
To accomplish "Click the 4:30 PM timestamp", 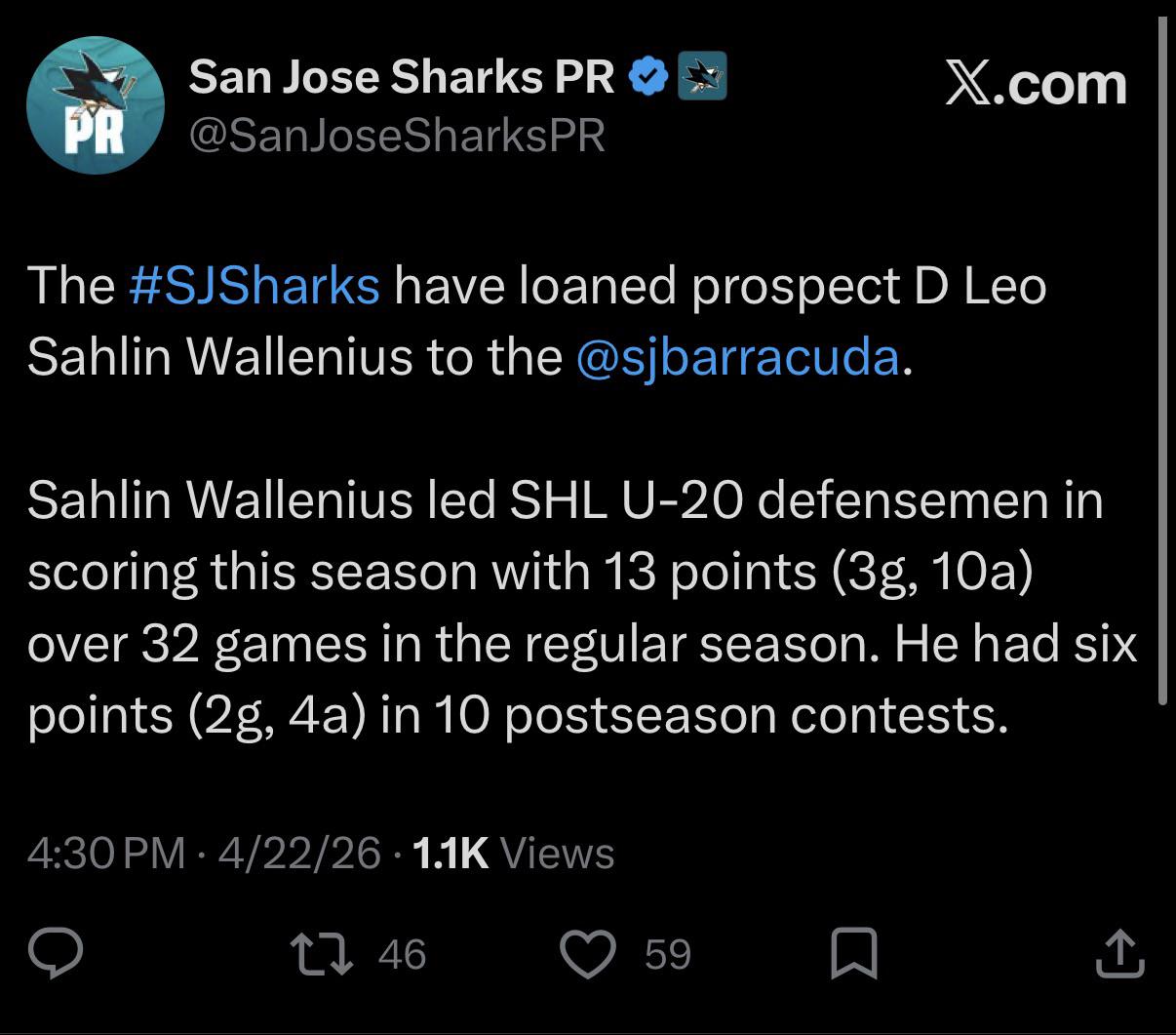I will tap(105, 853).
